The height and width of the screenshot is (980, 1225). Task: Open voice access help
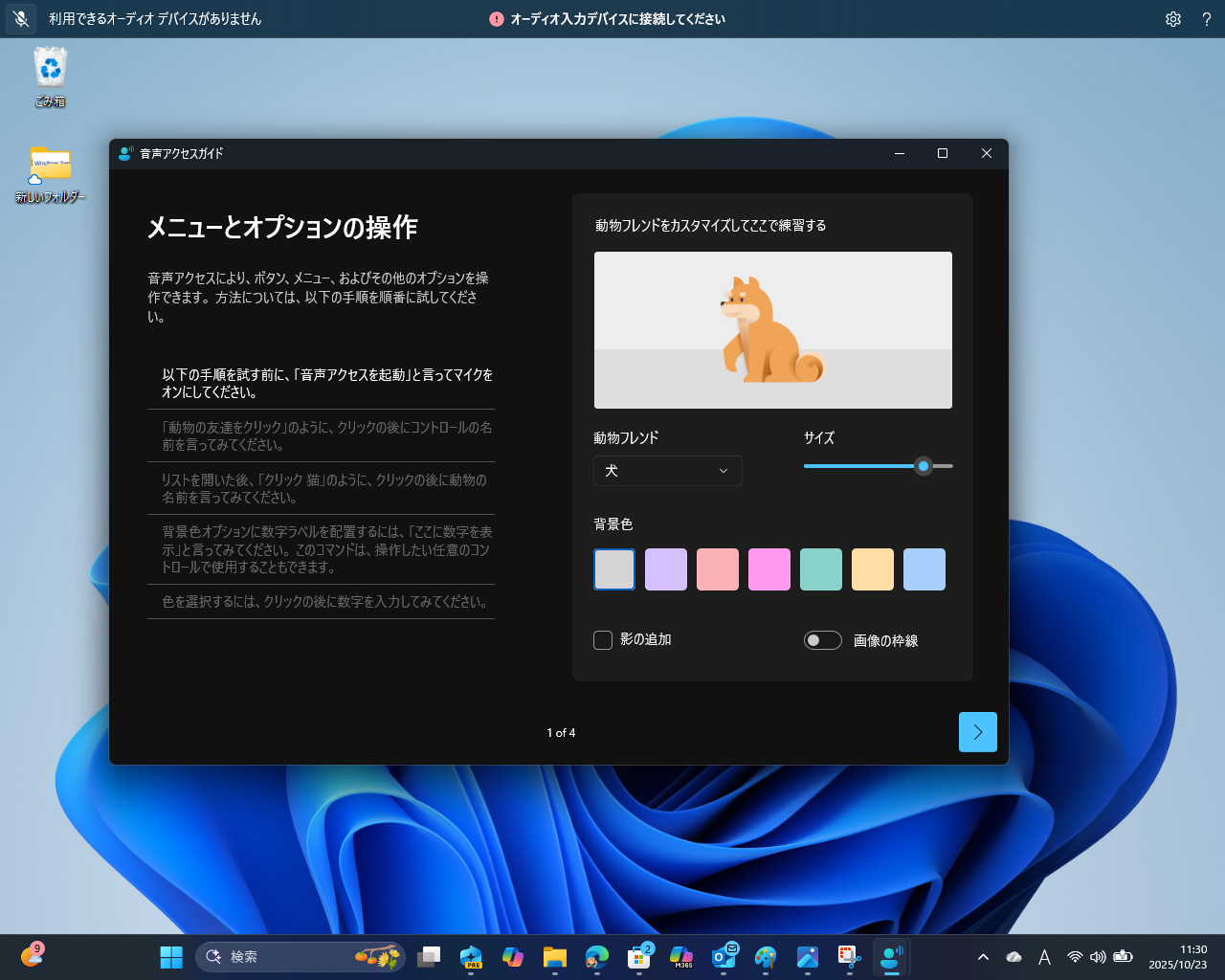click(x=1207, y=19)
